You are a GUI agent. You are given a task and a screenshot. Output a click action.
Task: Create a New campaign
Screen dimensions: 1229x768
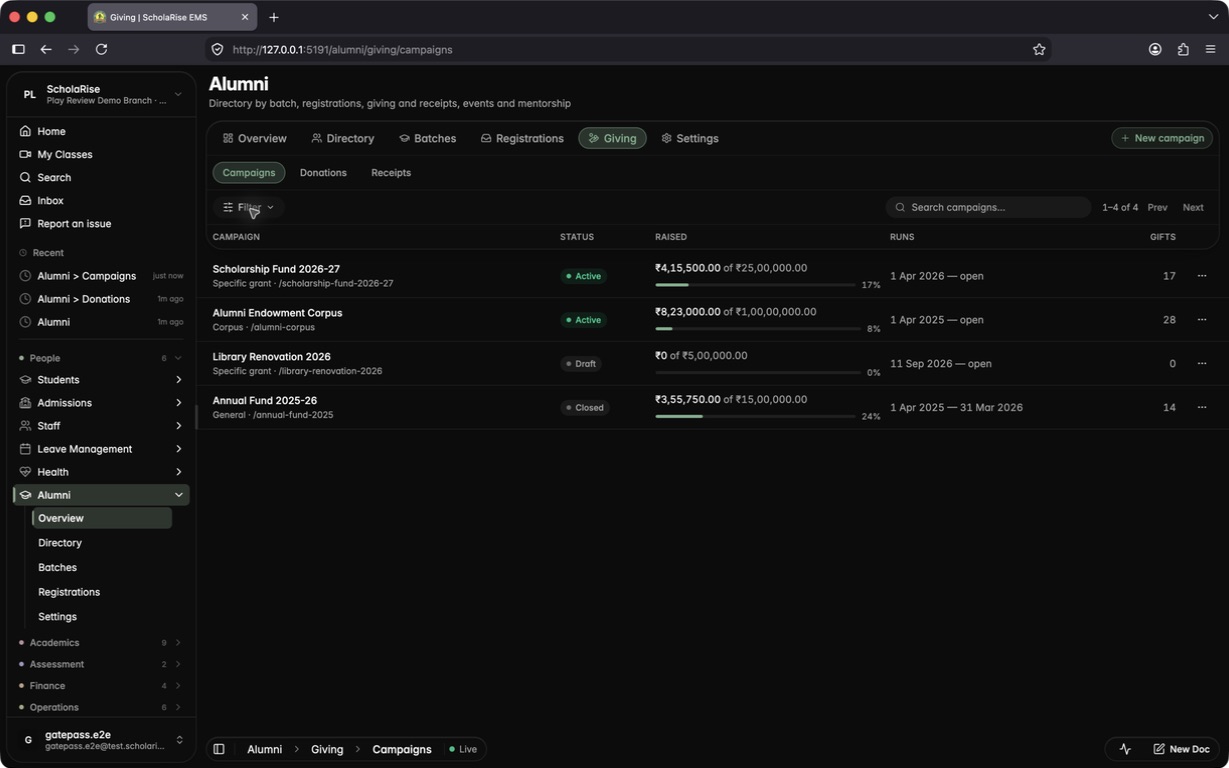pos(1162,138)
